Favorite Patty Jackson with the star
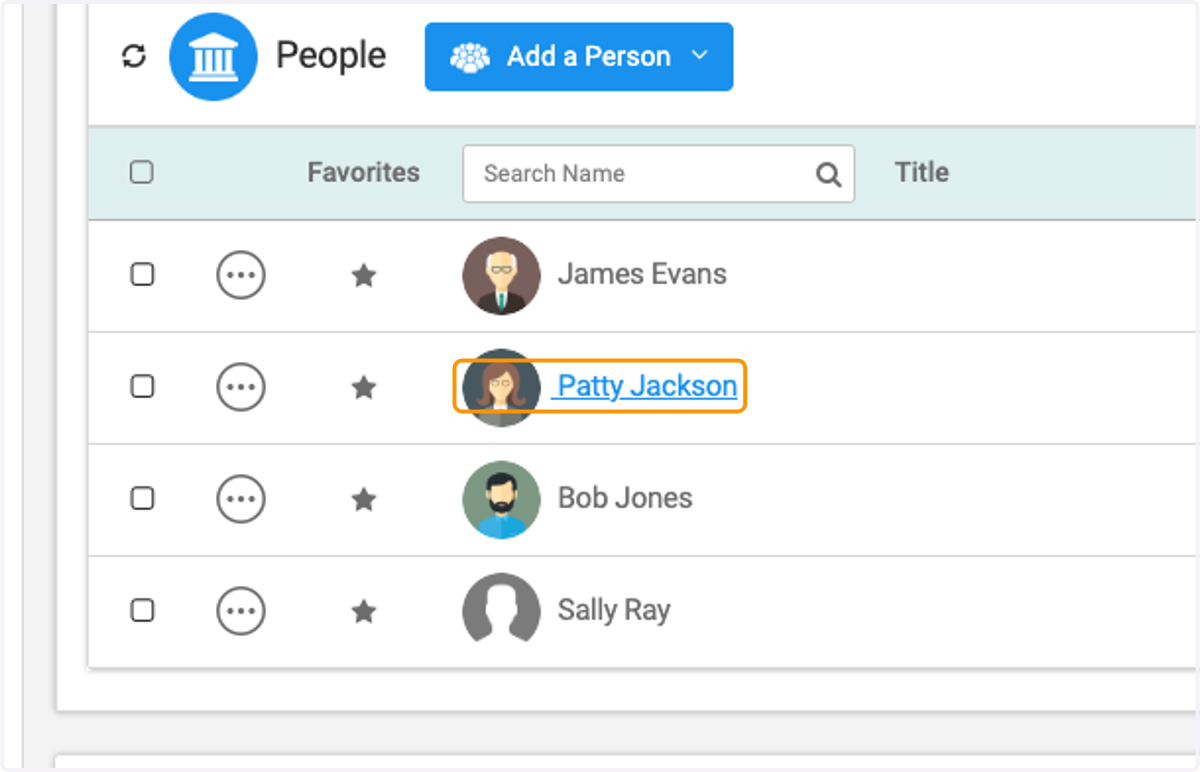Screen dimensions: 1200x772 (x=364, y=387)
